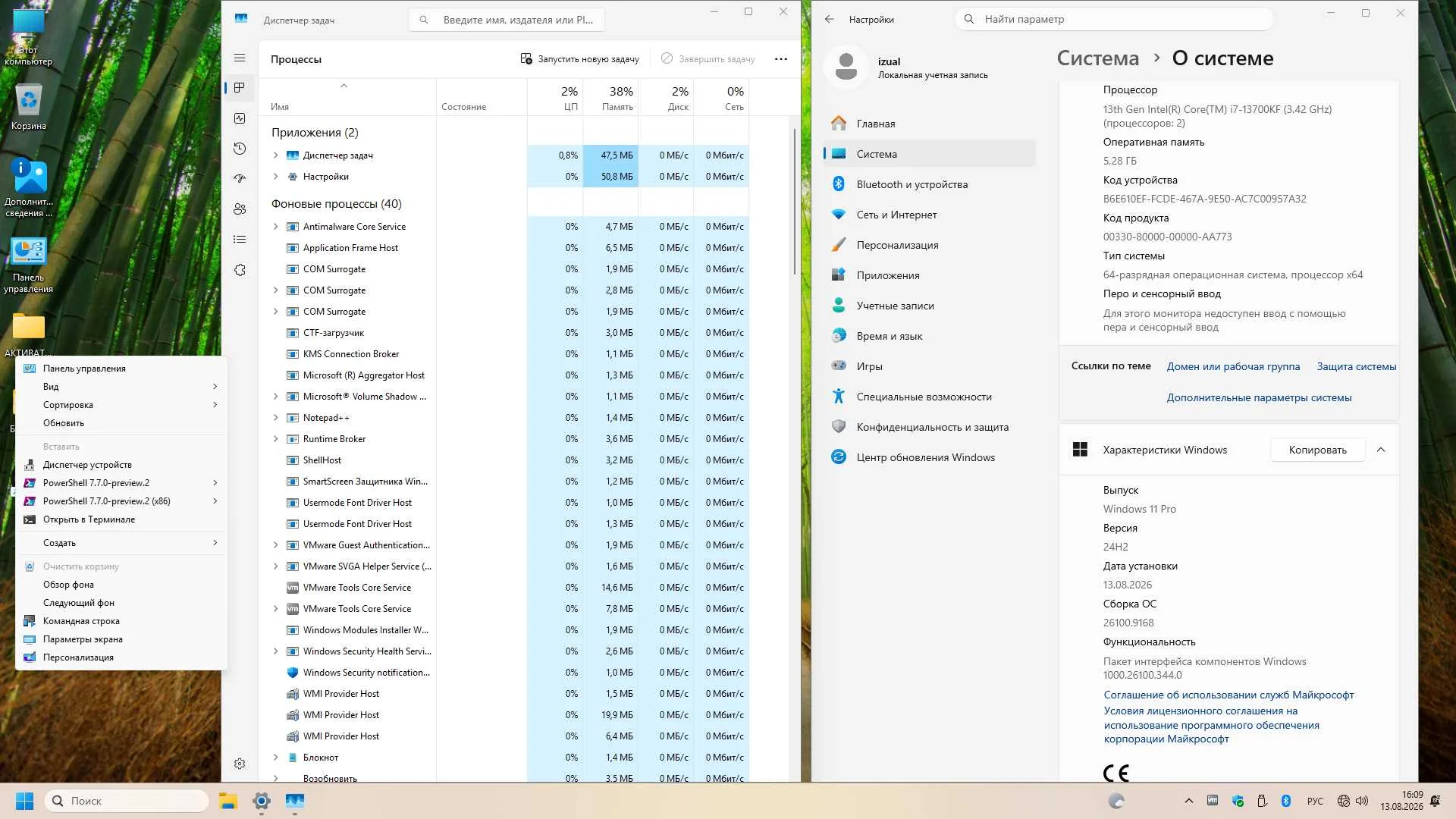
Task: Open Создать submenu in context menu
Action: tap(121, 543)
